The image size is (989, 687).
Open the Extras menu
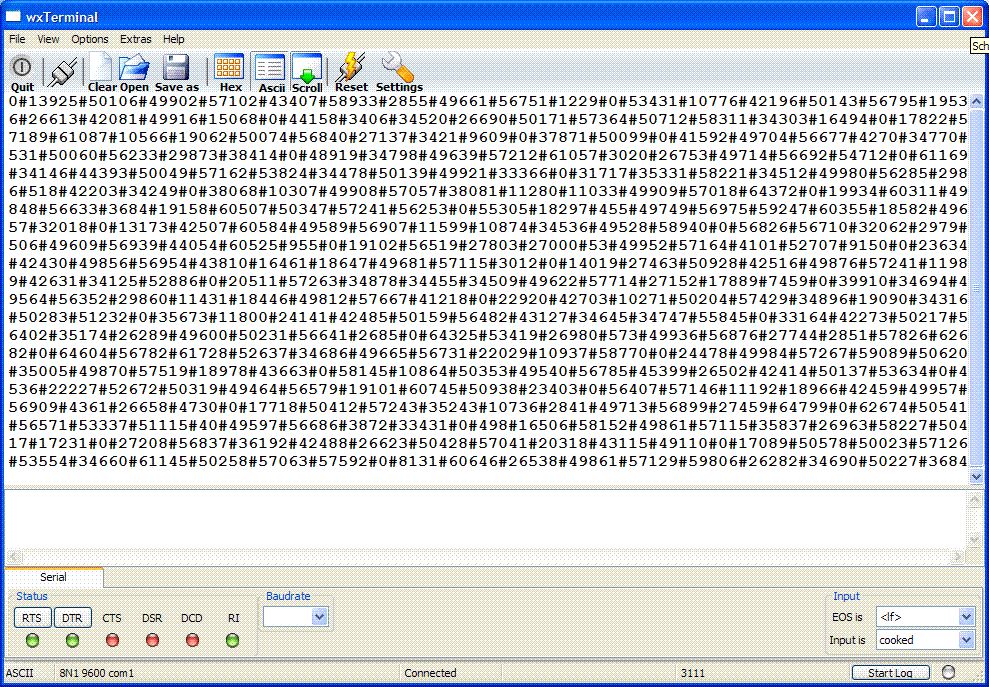(x=136, y=39)
